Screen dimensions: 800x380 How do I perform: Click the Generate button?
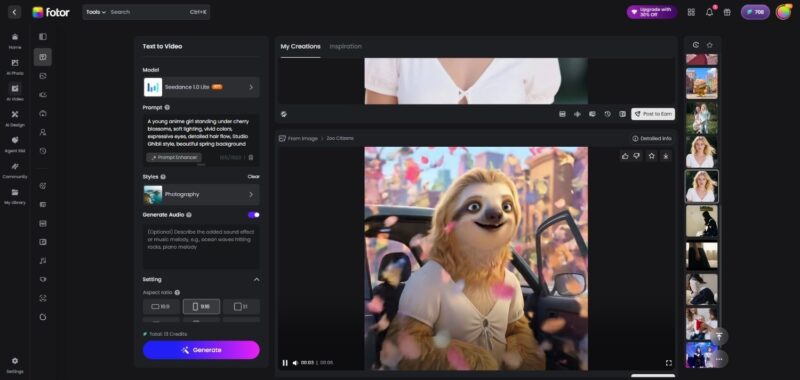201,350
